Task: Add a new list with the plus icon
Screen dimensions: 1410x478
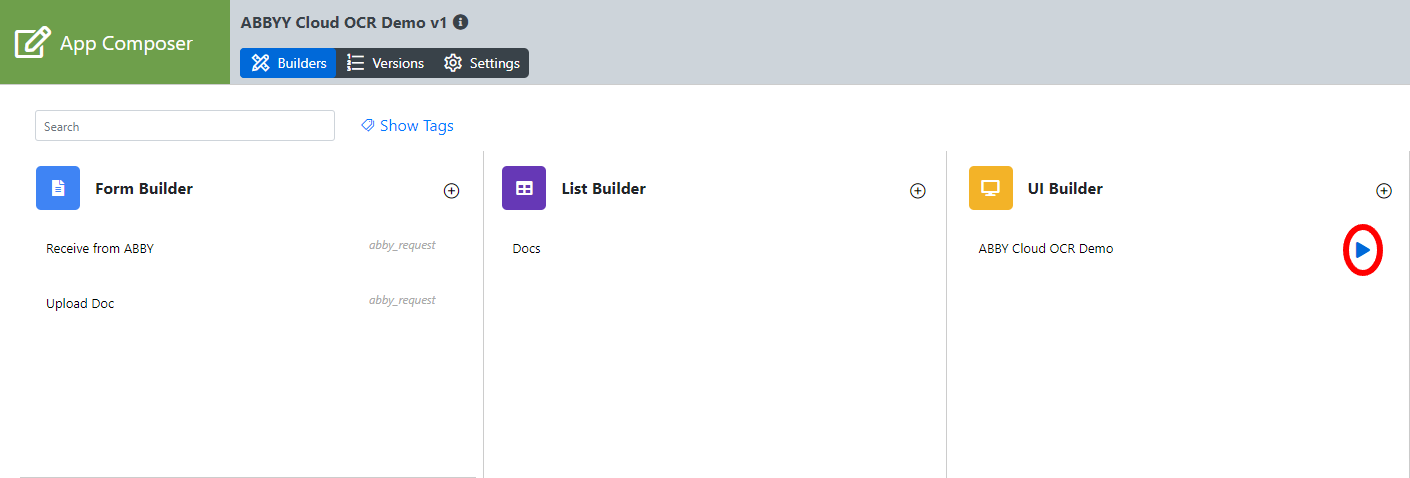Action: click(x=917, y=191)
